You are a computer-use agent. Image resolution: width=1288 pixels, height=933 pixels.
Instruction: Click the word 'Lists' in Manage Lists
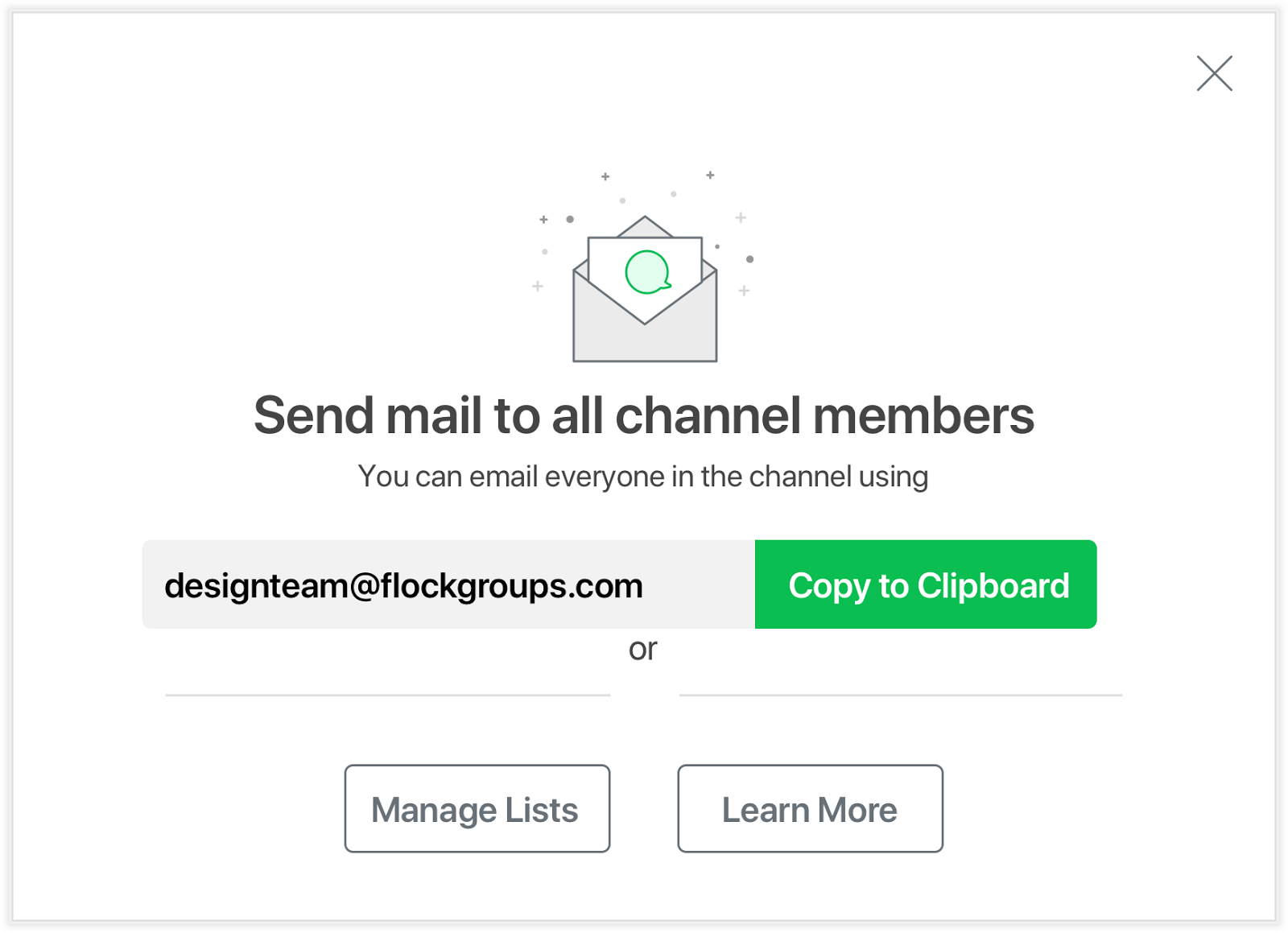[542, 810]
